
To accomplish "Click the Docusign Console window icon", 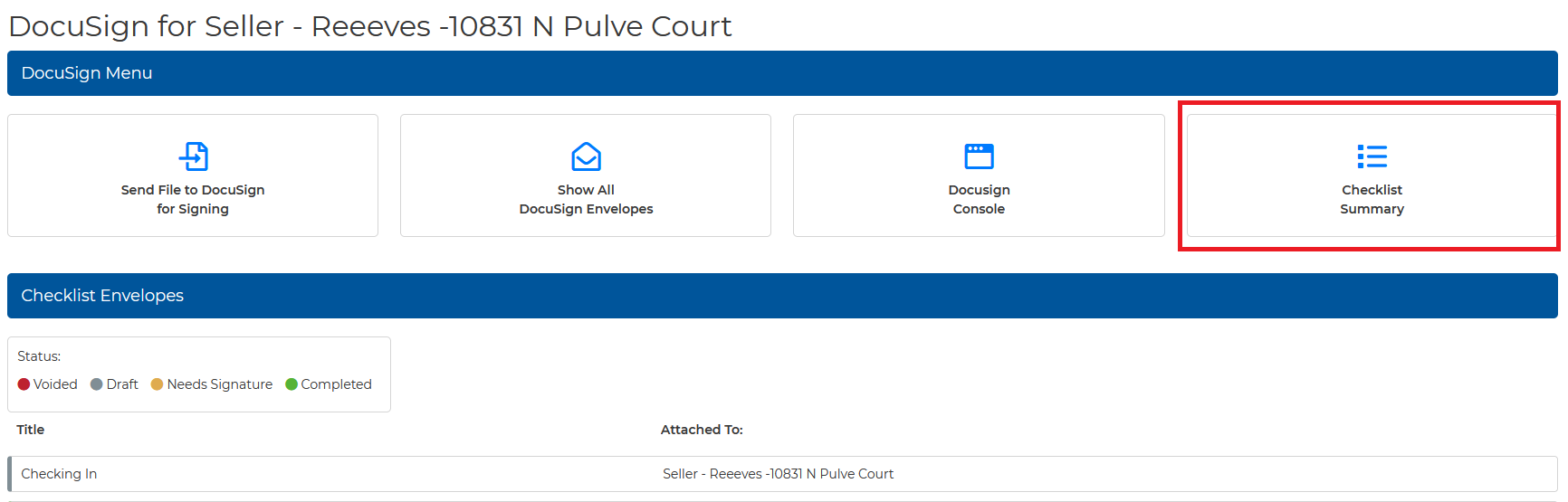I will point(979,156).
